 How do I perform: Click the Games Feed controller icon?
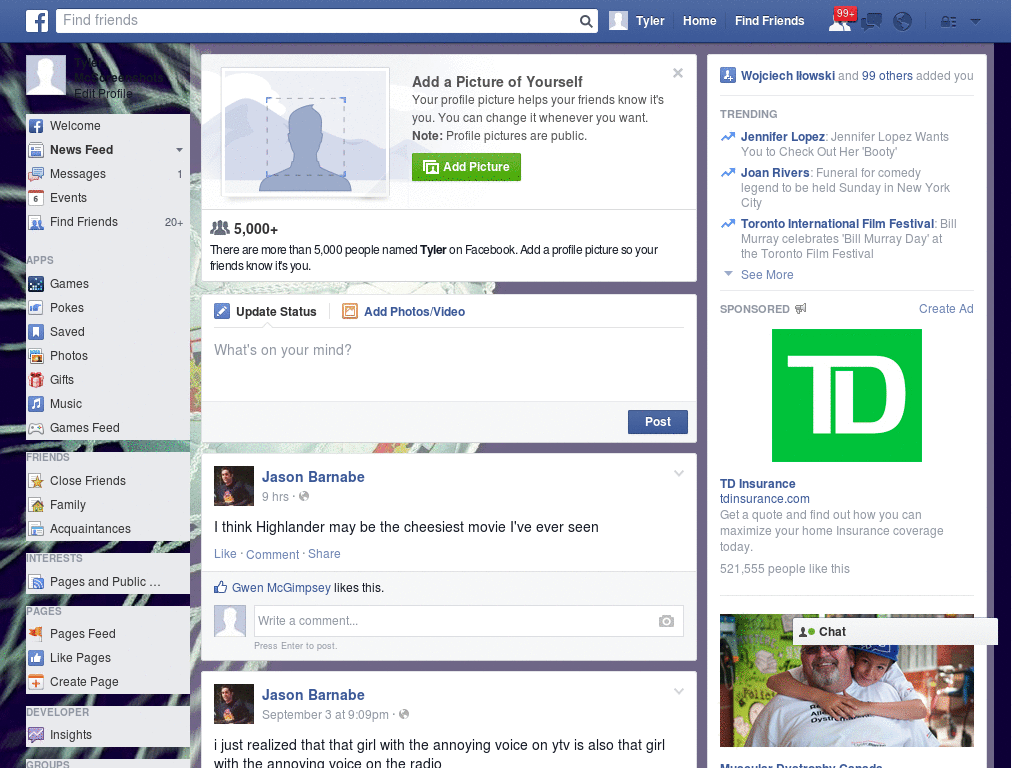pos(36,428)
